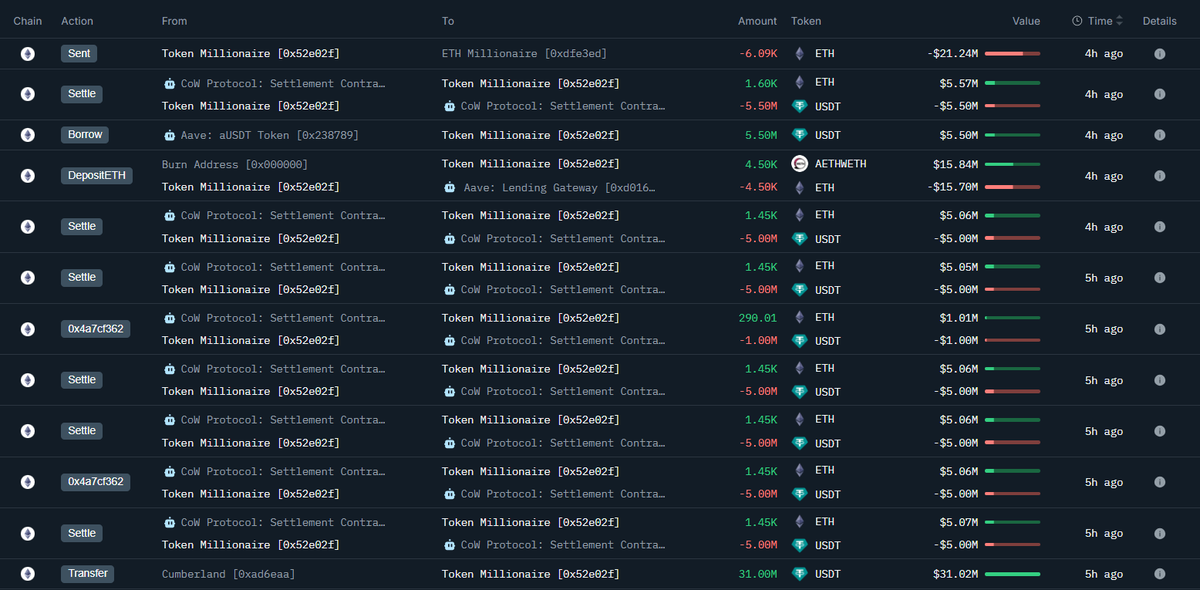
Task: Open details icon for the Borrow row
Action: click(1160, 135)
